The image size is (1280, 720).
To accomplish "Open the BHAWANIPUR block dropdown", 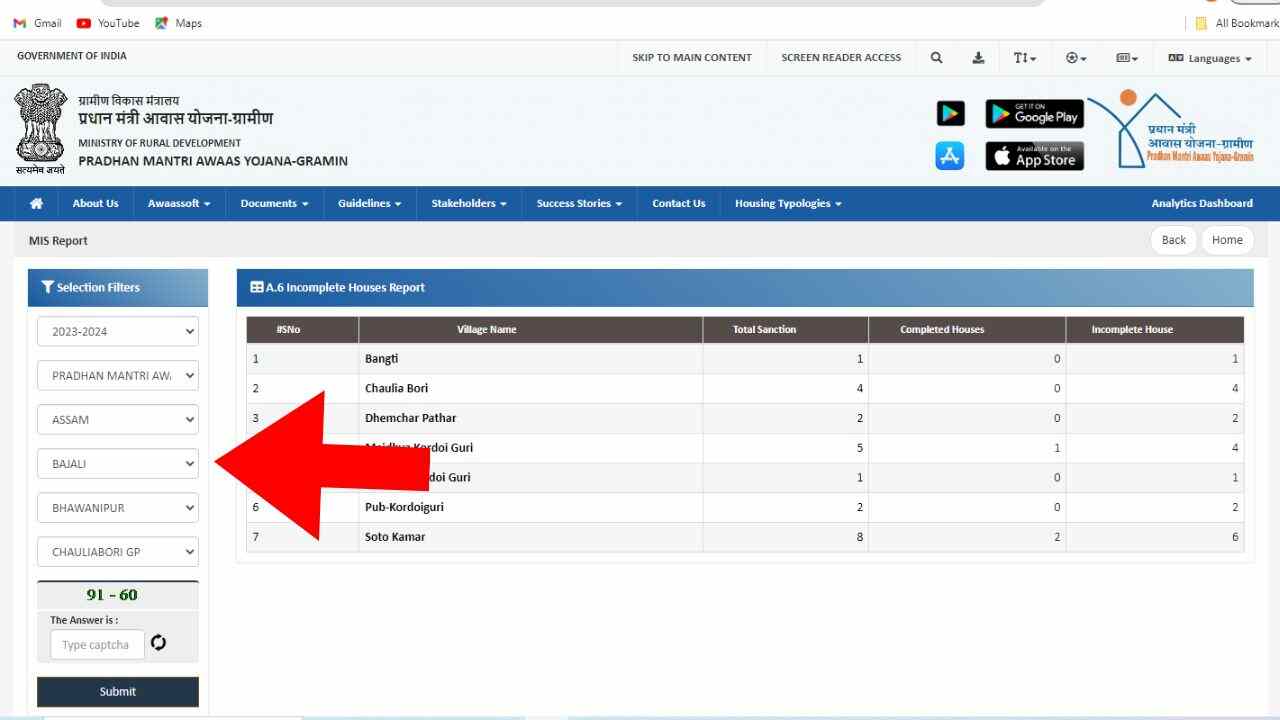I will click(118, 508).
